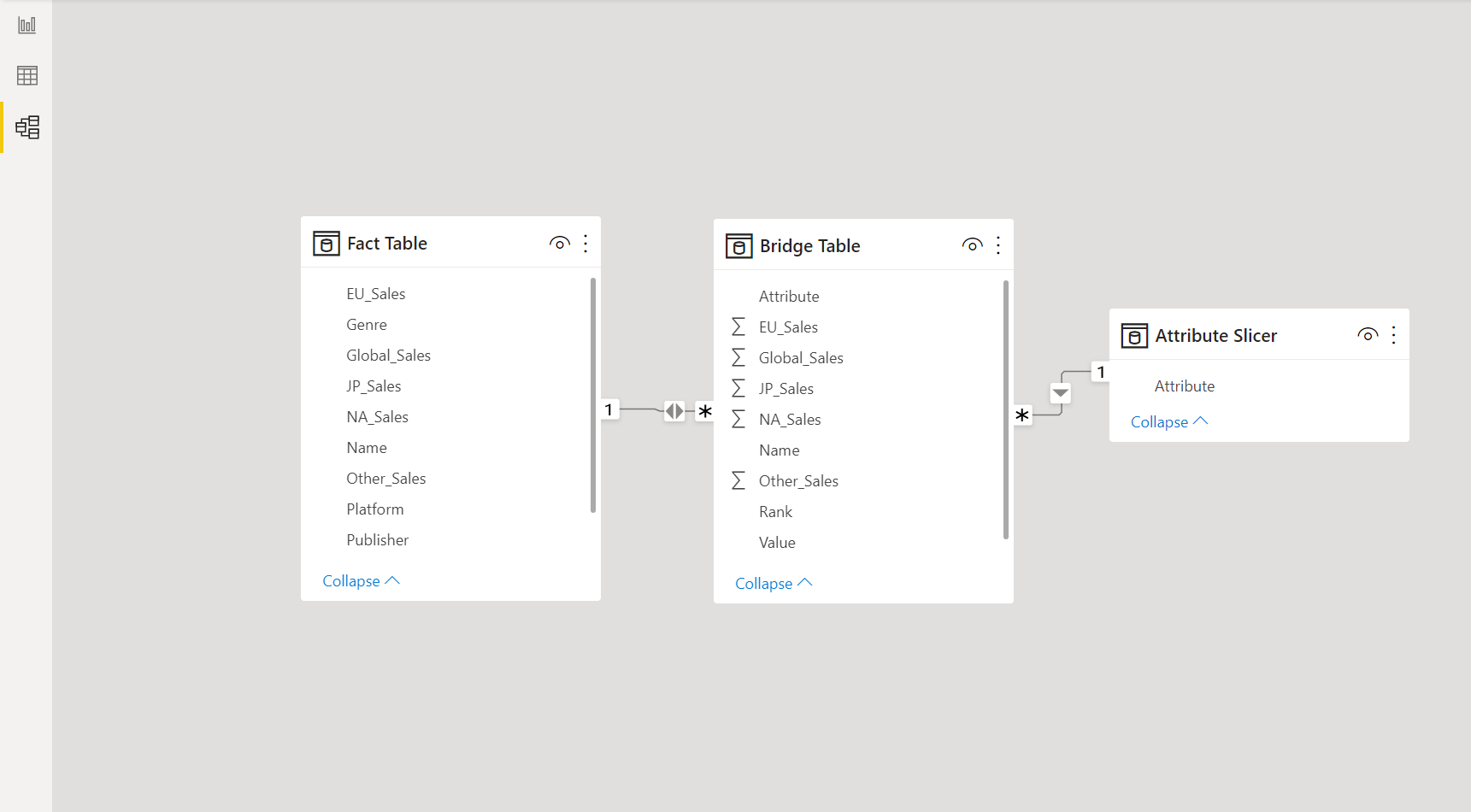
Task: Collapse the Bridge Table card
Action: click(774, 584)
